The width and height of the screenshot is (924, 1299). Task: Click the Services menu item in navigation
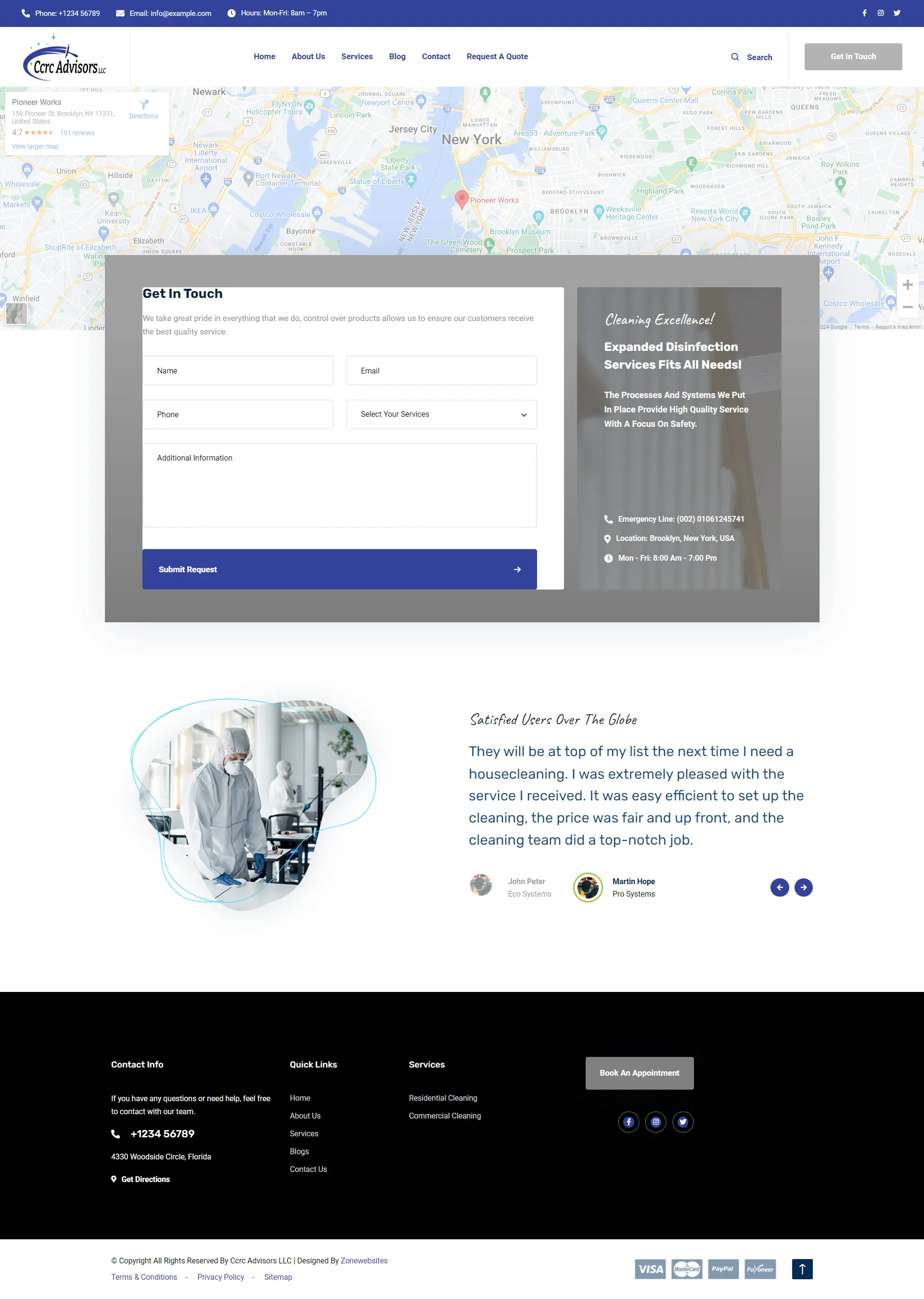point(356,56)
